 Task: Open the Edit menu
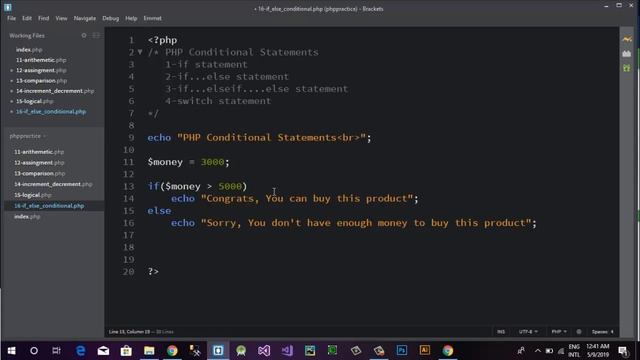pyautogui.click(x=27, y=18)
